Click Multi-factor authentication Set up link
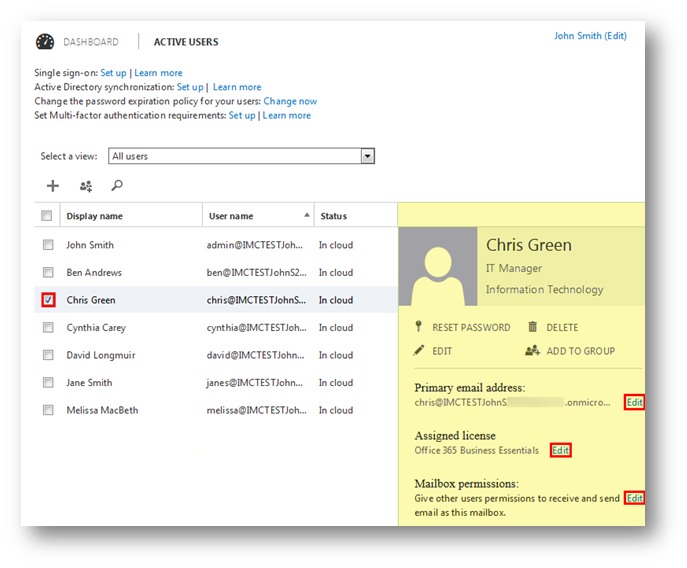The image size is (687, 568). click(242, 115)
